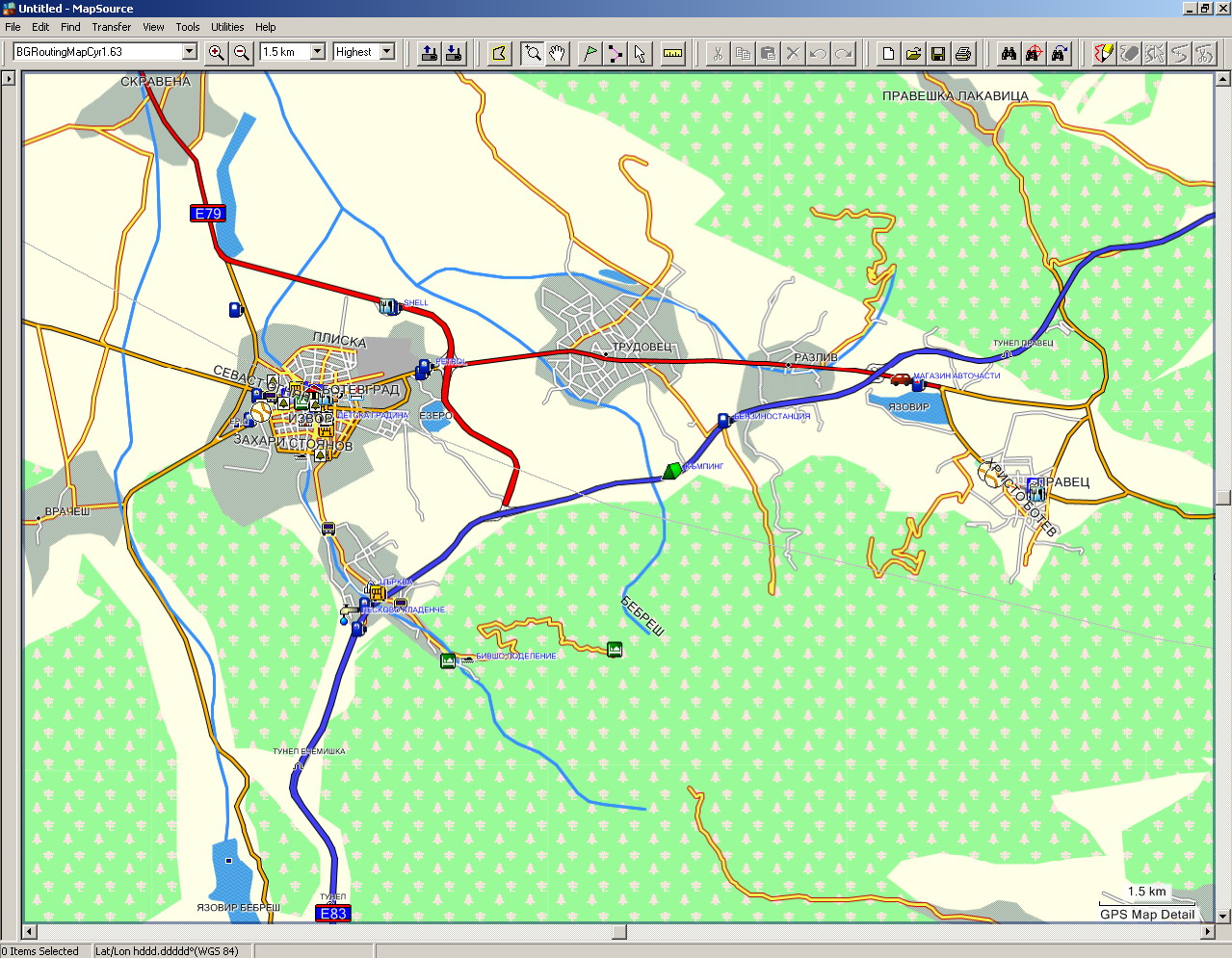This screenshot has height=958, width=1232.
Task: Open the Highest detail level dropdown
Action: pos(387,52)
